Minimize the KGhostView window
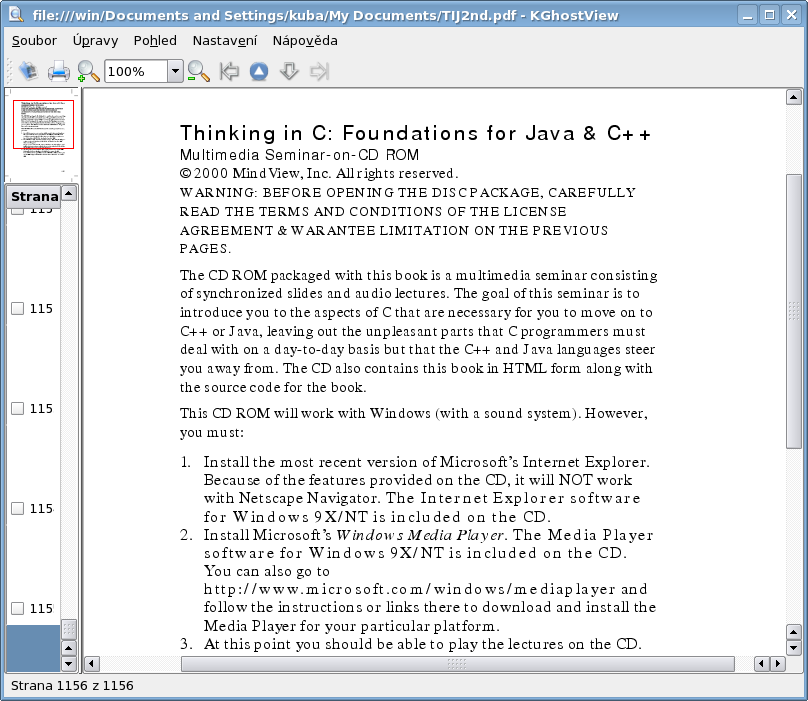This screenshot has height=701, width=808. (x=748, y=15)
